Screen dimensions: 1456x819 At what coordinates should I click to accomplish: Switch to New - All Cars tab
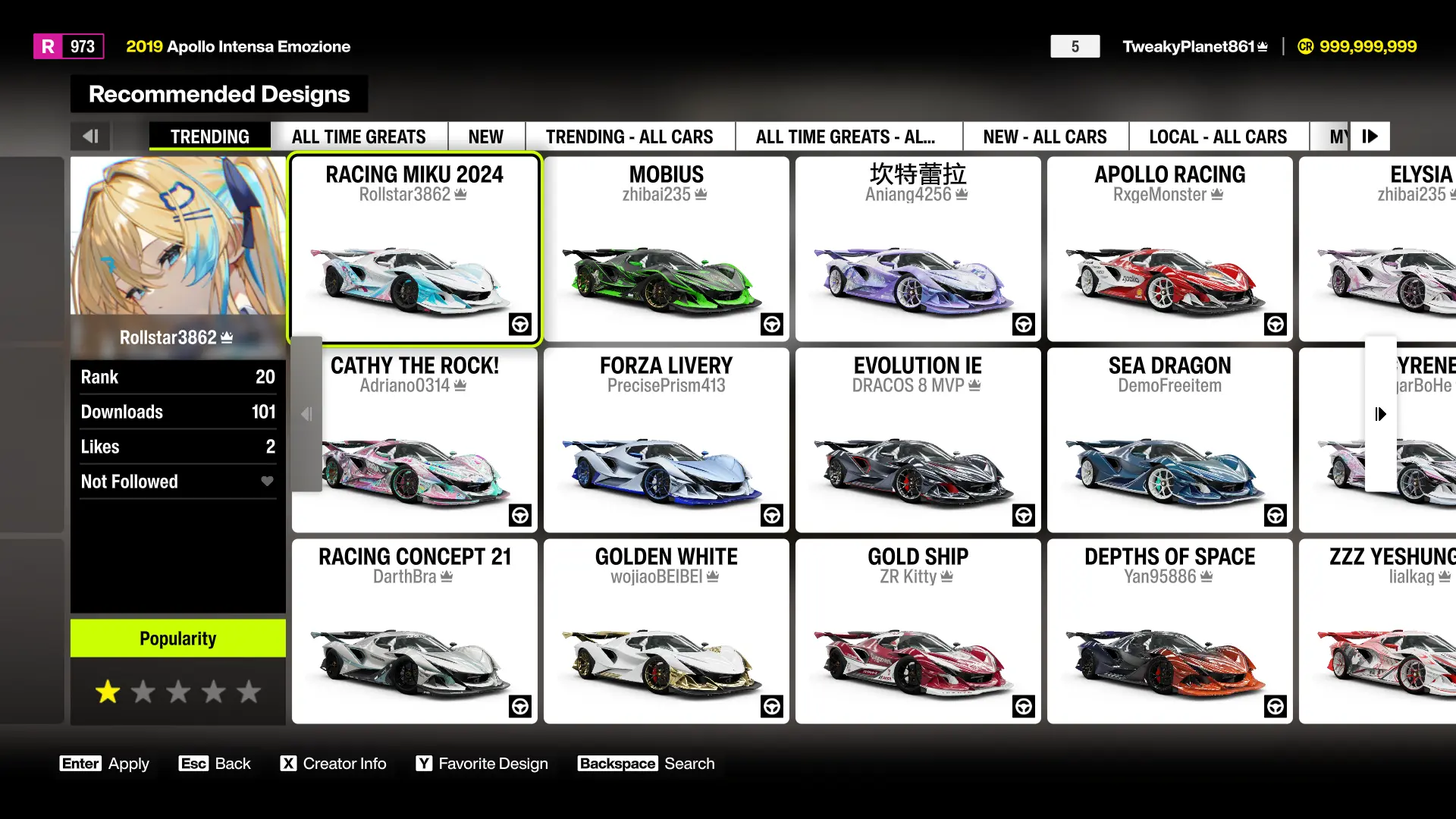pos(1045,136)
